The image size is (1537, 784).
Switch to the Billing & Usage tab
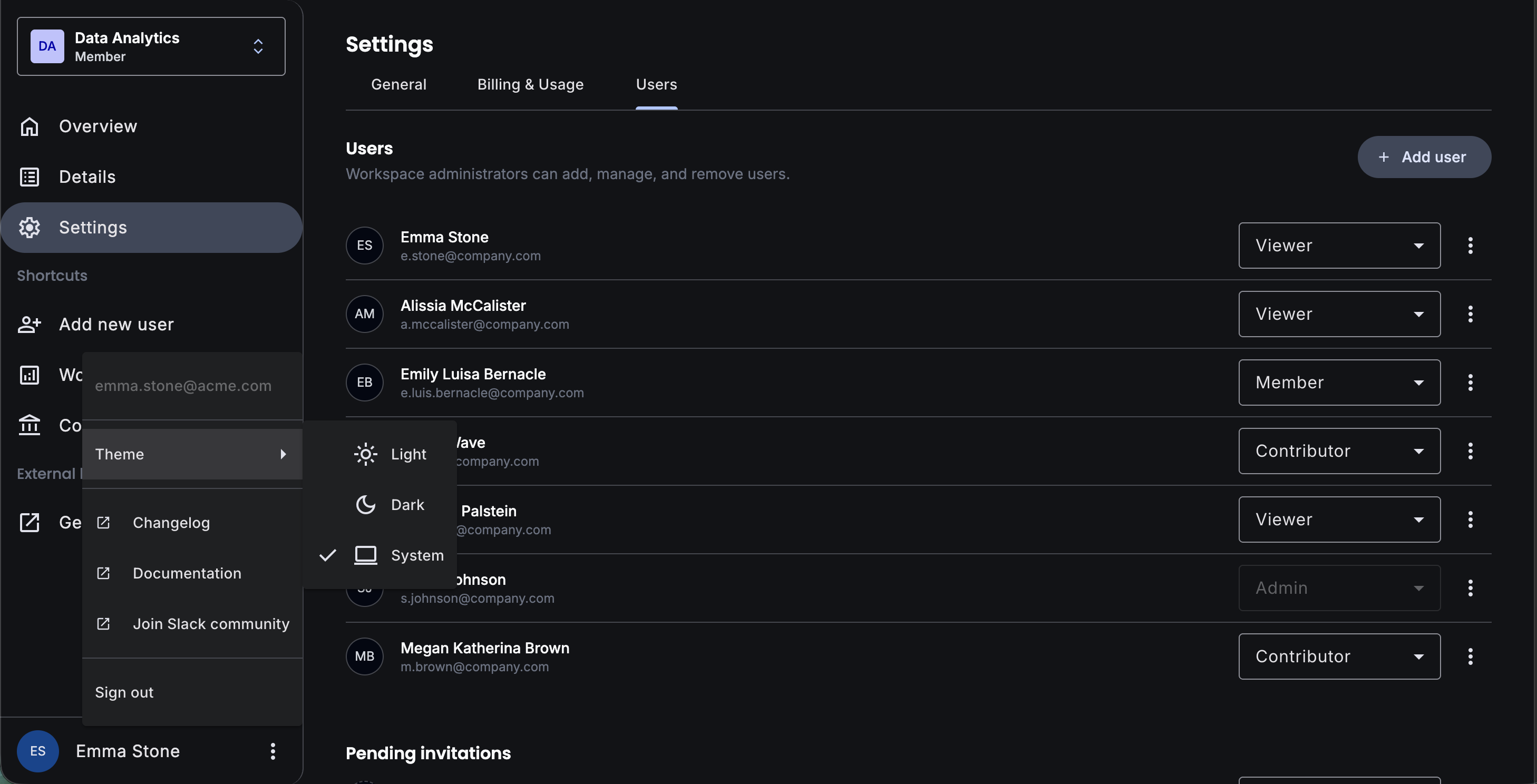(530, 85)
